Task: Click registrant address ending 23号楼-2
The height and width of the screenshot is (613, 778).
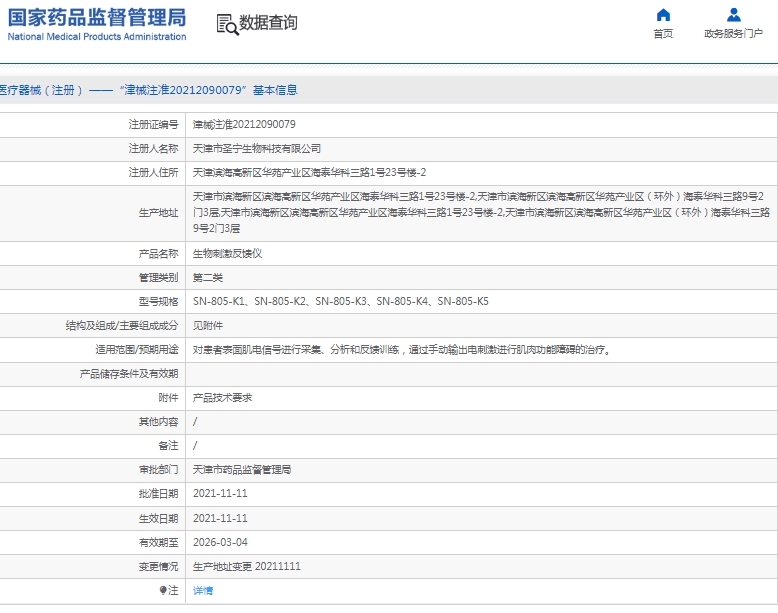Action: click(x=309, y=172)
